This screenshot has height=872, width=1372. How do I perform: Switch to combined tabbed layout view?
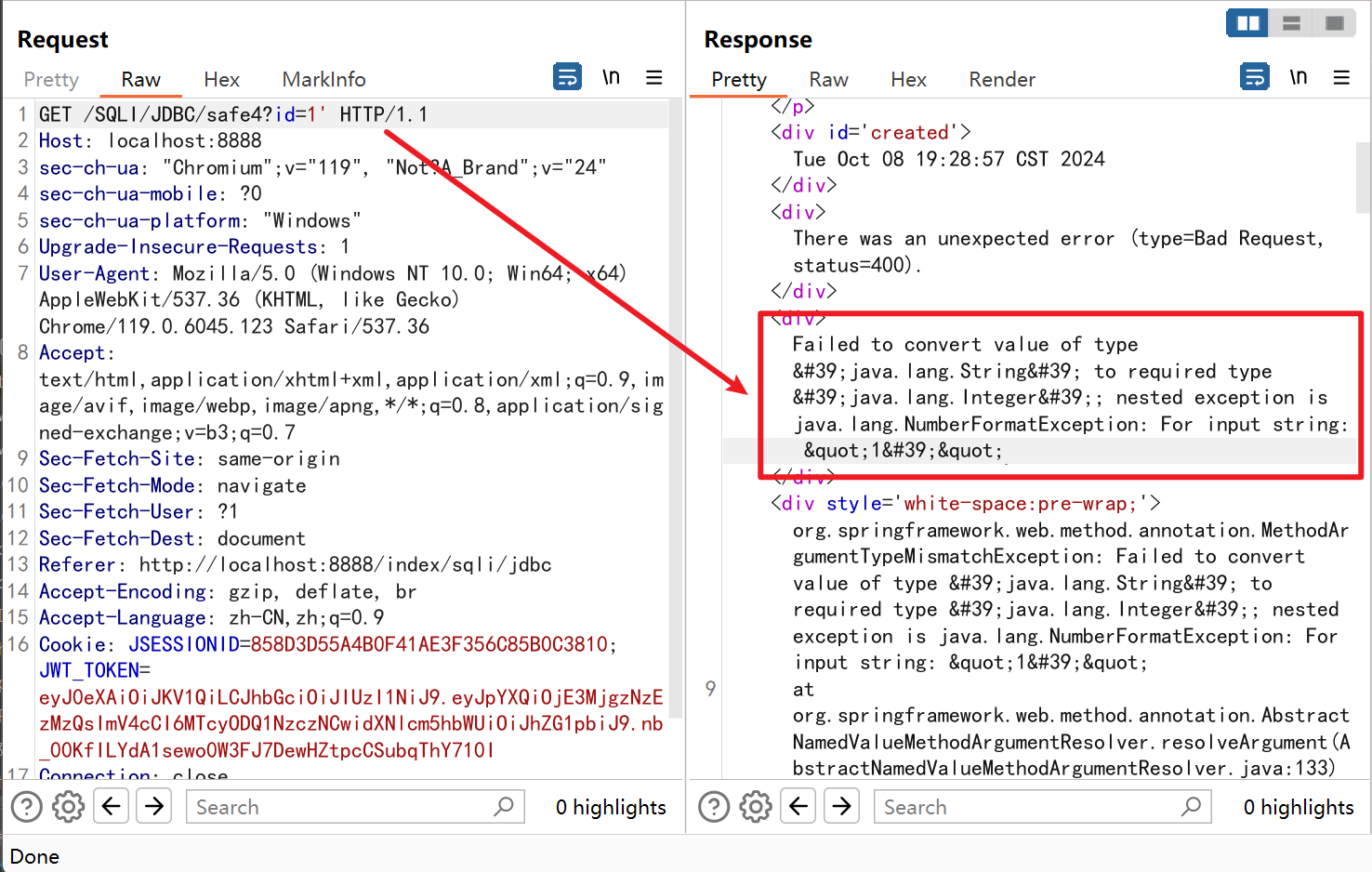1335,23
